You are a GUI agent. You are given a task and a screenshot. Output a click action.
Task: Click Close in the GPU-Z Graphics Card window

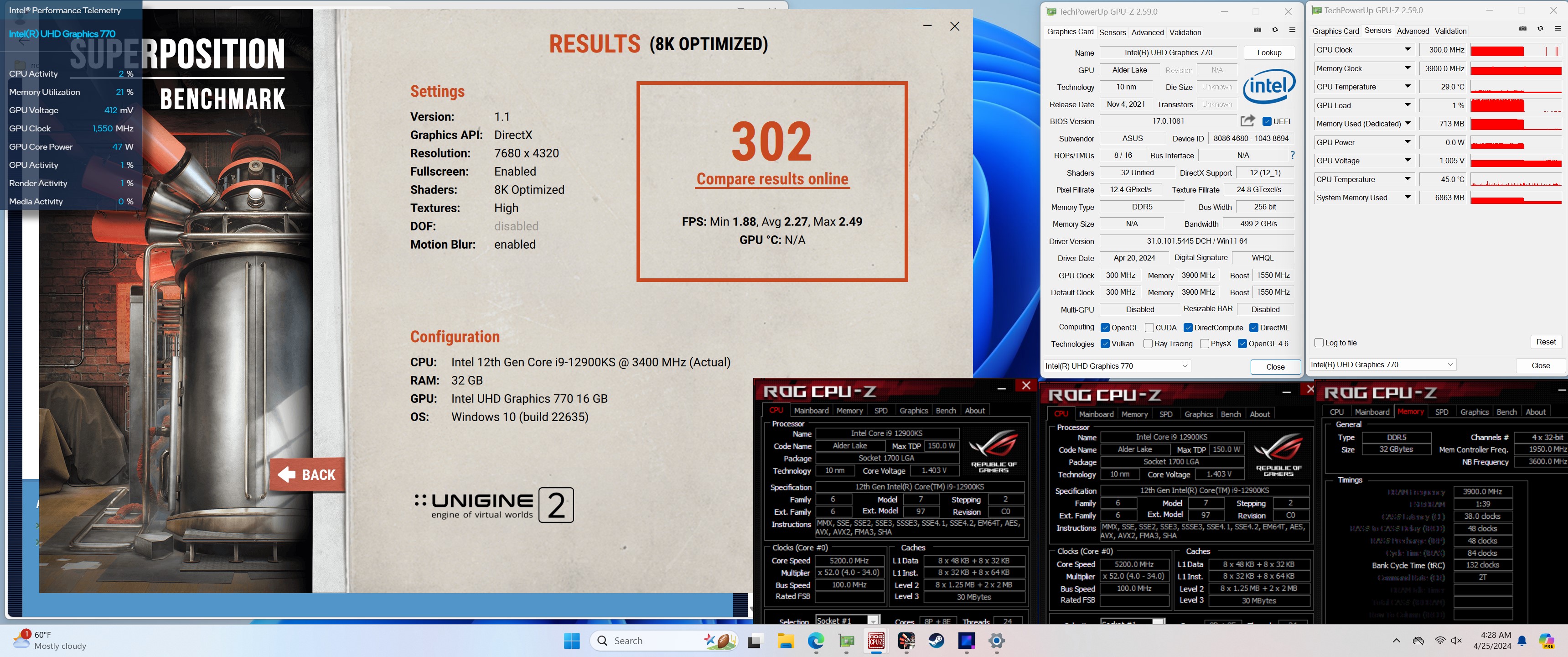coord(1275,366)
